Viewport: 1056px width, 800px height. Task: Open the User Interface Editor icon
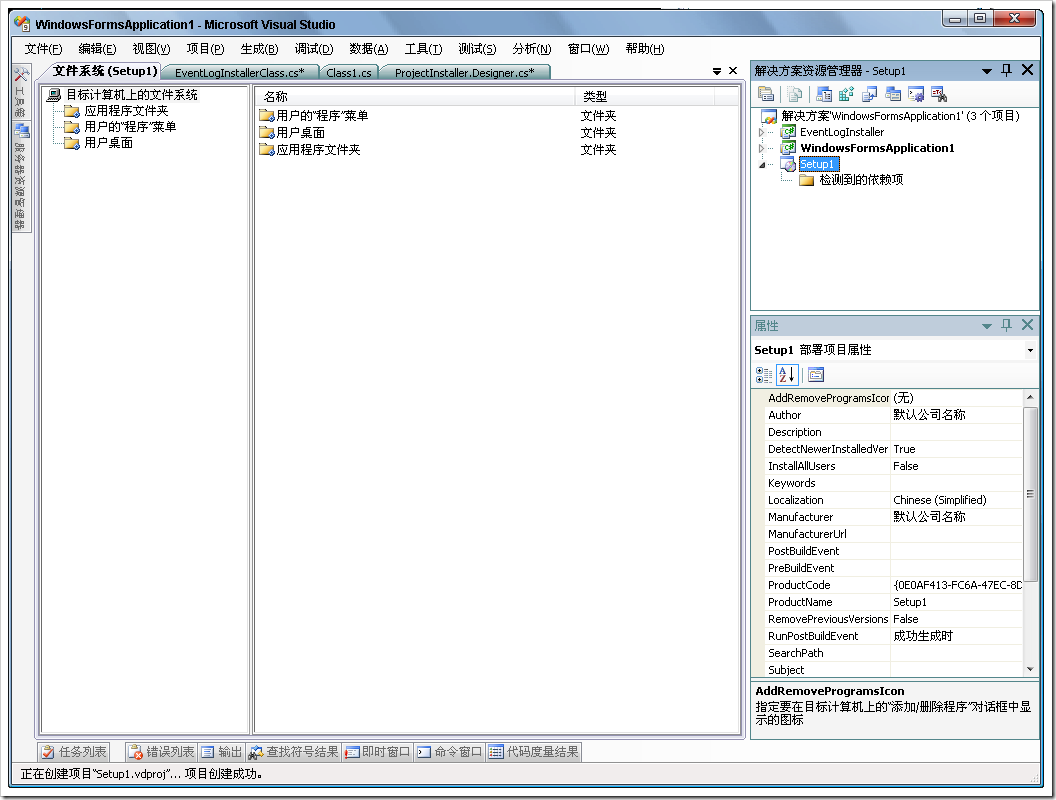pyautogui.click(x=893, y=94)
